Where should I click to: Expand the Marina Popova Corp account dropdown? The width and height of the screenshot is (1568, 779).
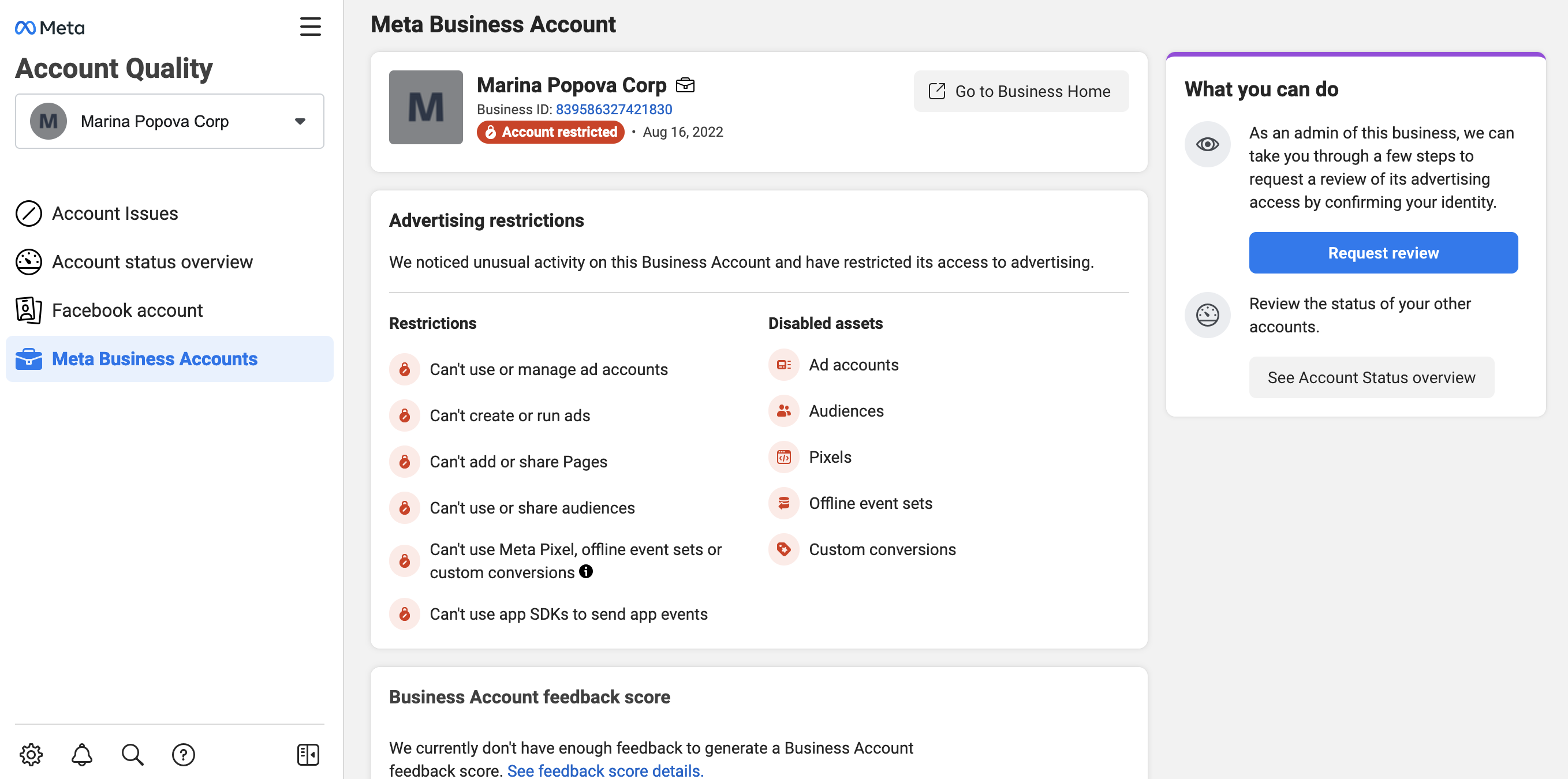[x=170, y=122]
